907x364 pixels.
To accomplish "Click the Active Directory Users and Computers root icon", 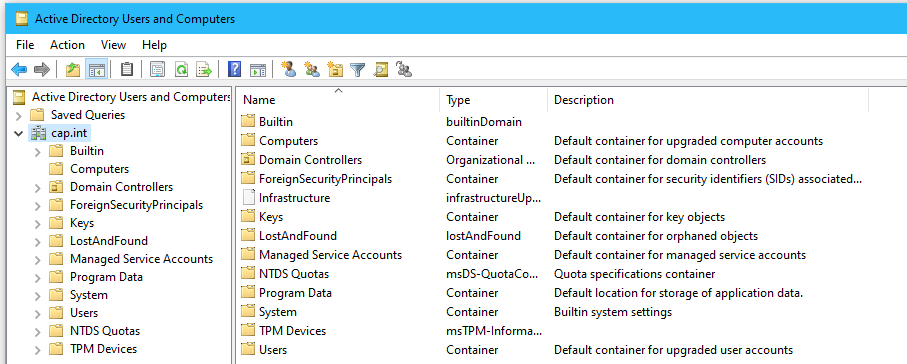I will (x=20, y=97).
